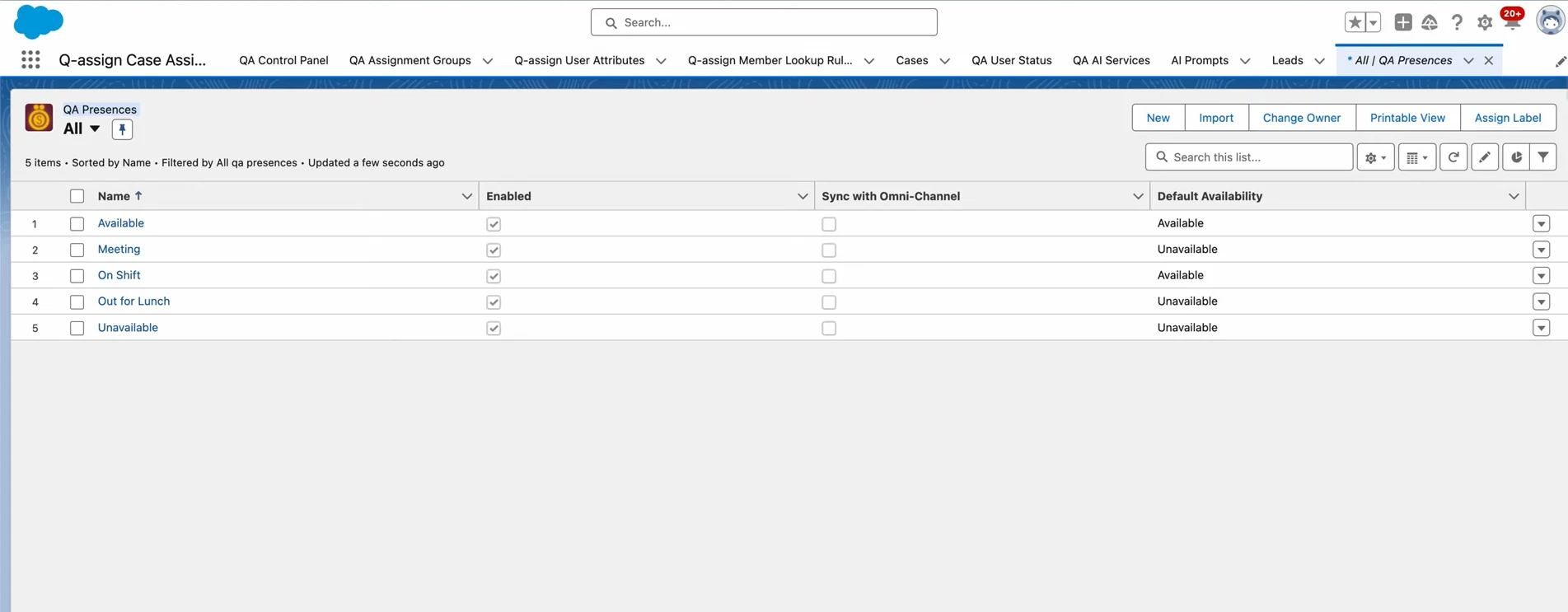Open Enabled column actions chevron
This screenshot has height=612, width=1568.
pos(803,196)
